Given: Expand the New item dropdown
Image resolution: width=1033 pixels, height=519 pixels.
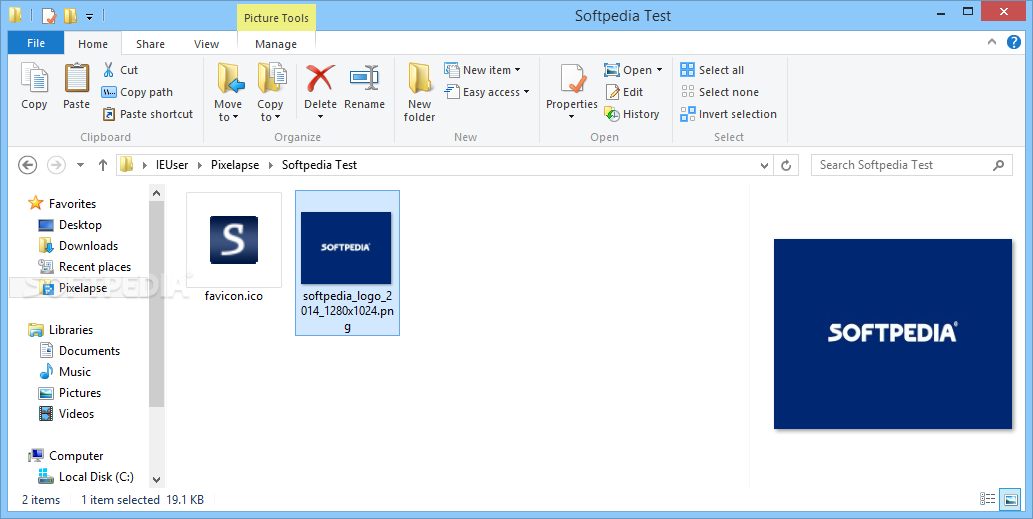Looking at the screenshot, I should coord(517,70).
